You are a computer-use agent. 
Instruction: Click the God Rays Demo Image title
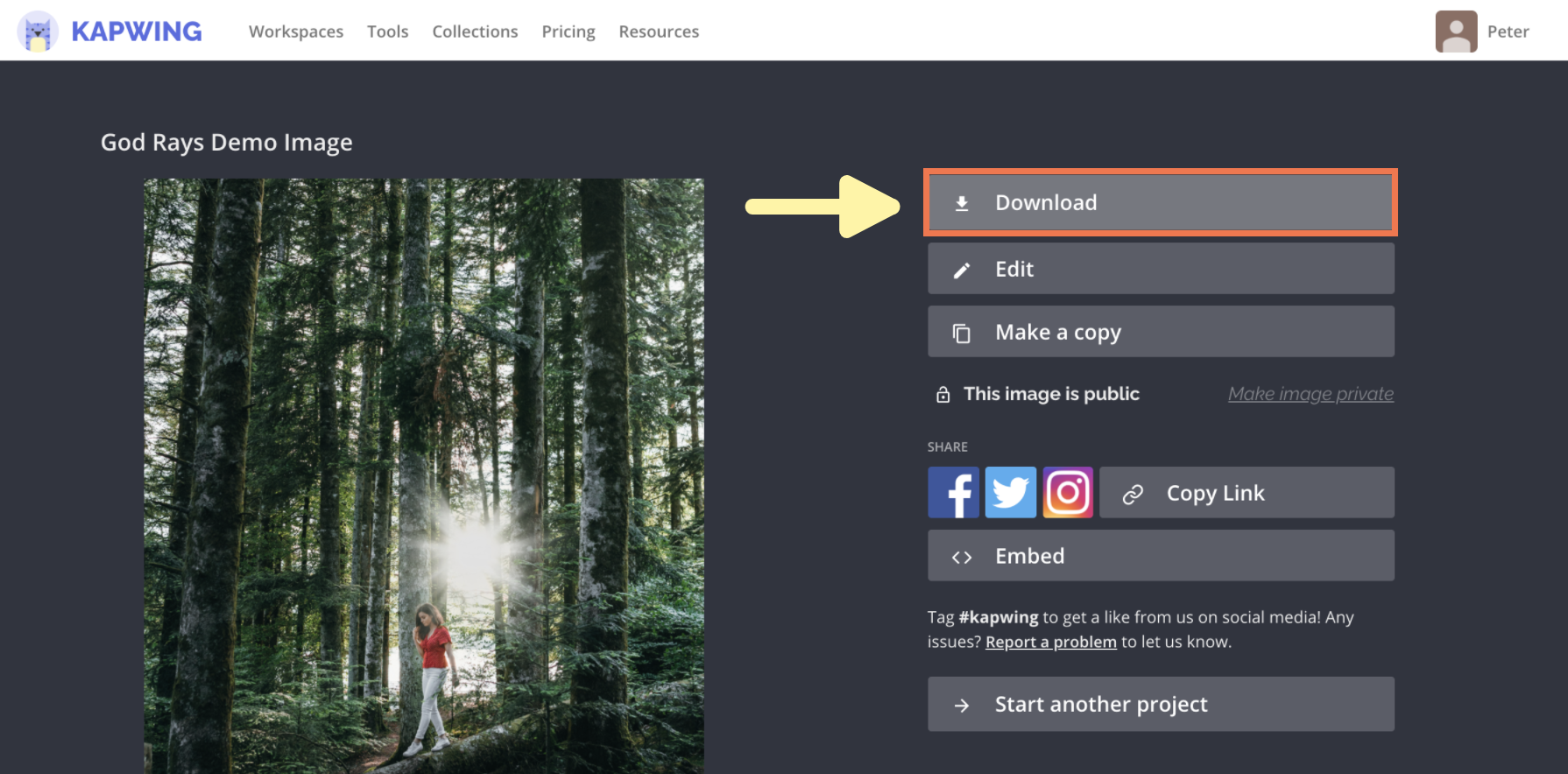click(x=227, y=143)
